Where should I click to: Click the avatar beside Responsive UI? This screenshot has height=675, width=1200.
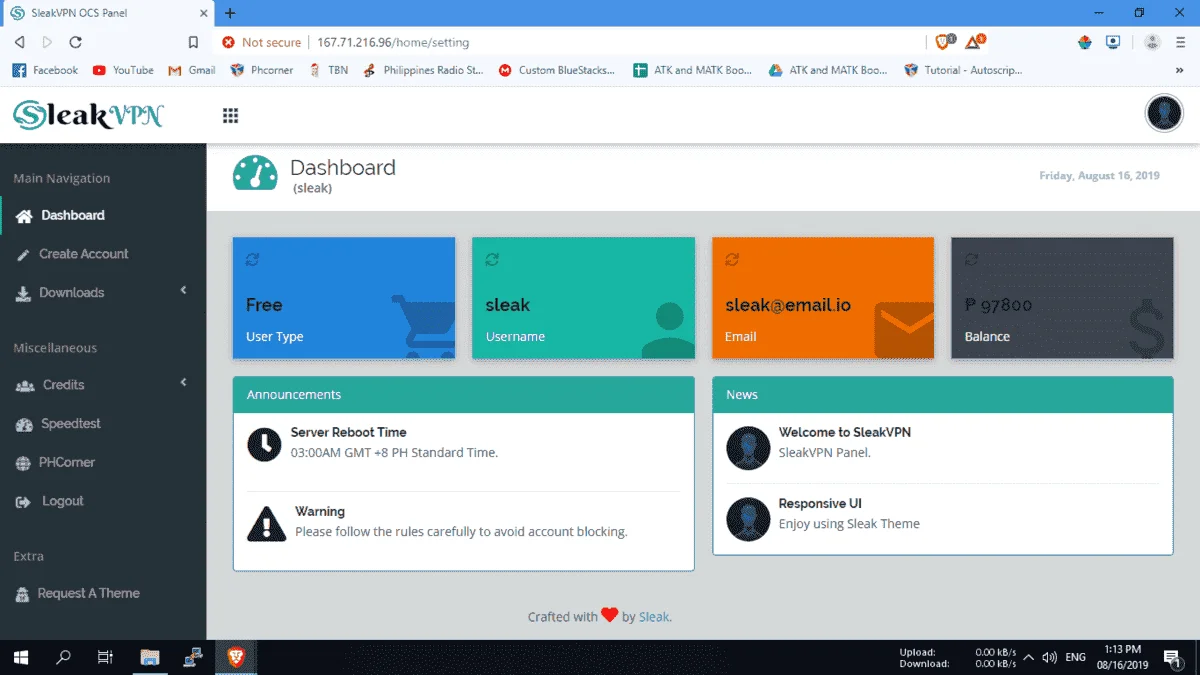(748, 519)
